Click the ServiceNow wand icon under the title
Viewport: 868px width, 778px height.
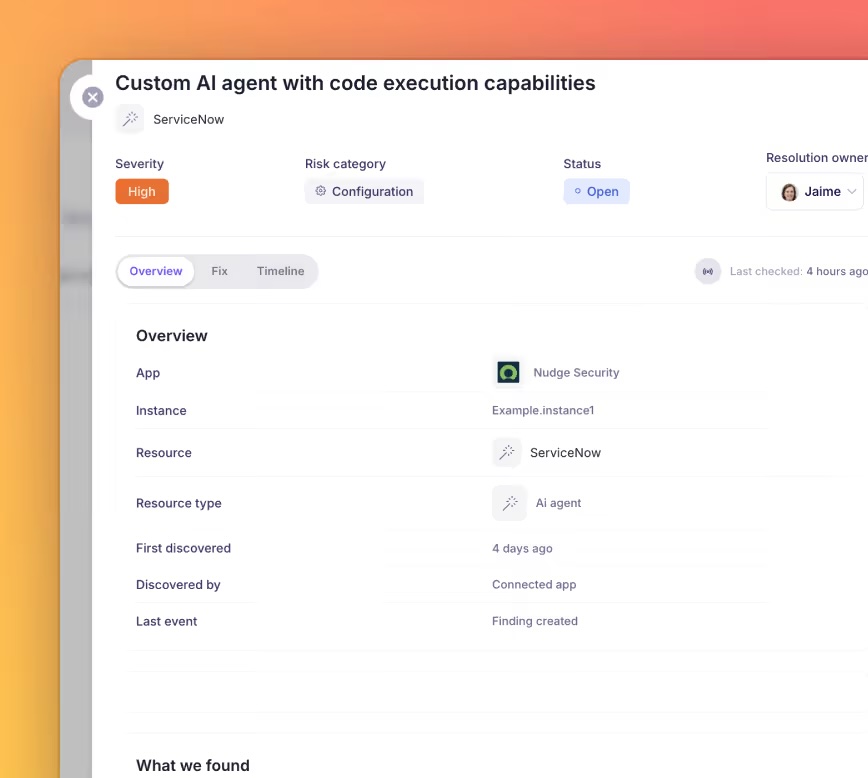(130, 119)
